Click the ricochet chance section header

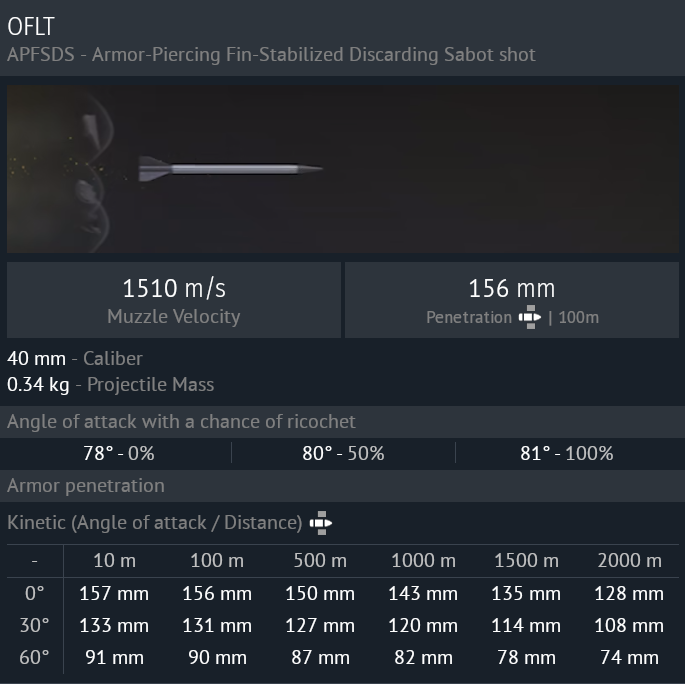click(181, 421)
